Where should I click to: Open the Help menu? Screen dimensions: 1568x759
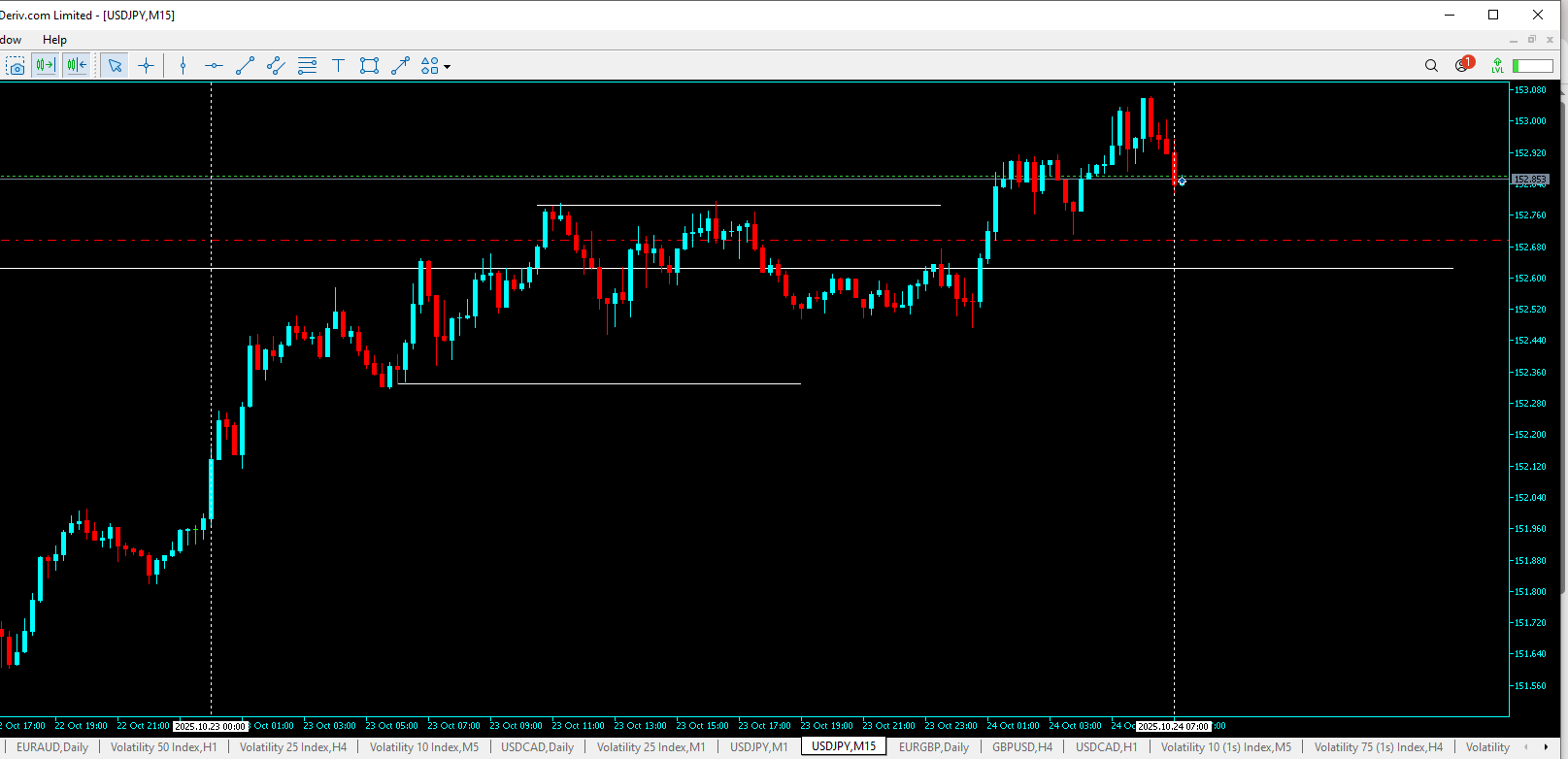click(x=54, y=40)
